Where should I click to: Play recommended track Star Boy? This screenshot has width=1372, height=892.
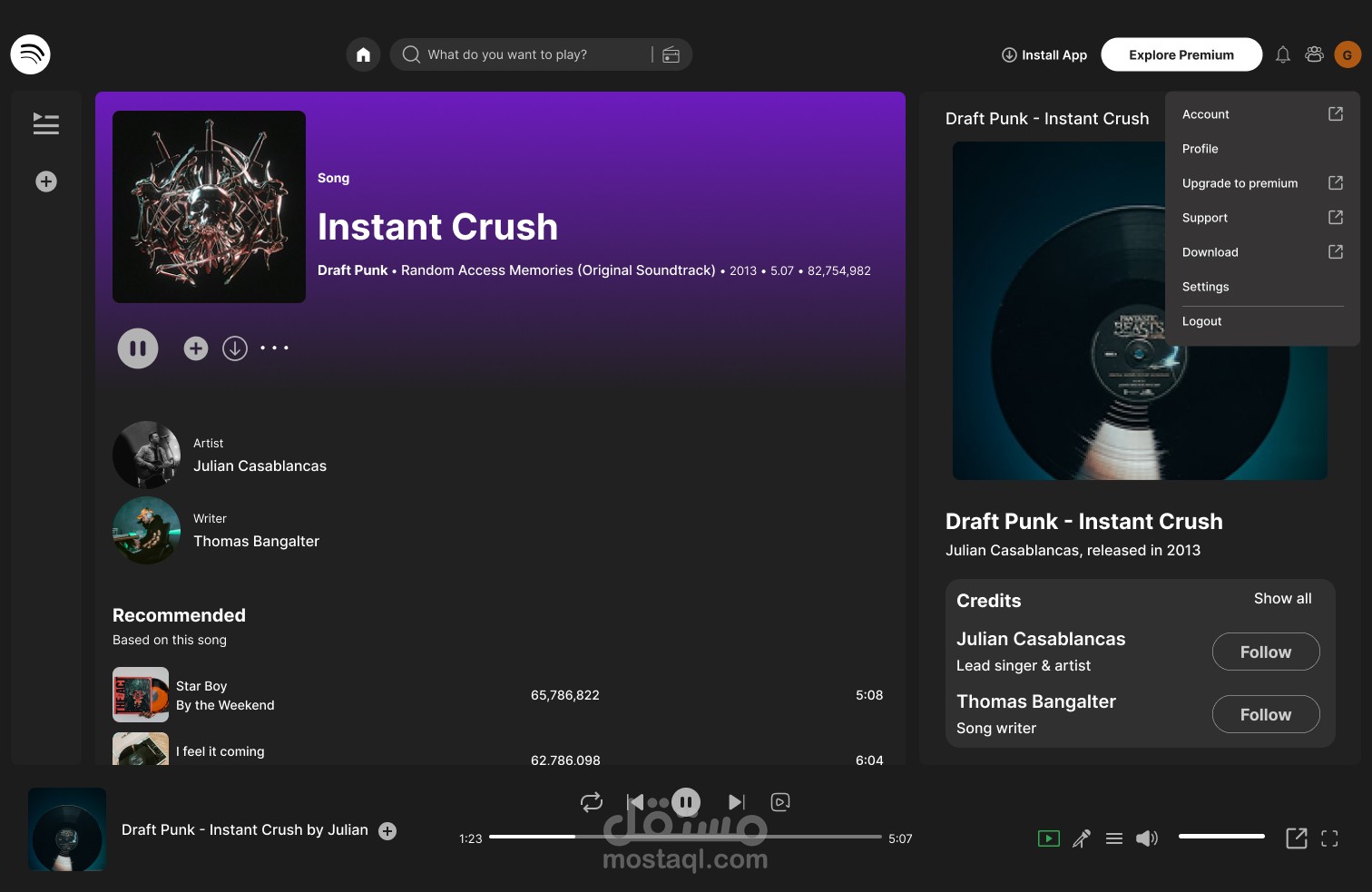point(498,695)
